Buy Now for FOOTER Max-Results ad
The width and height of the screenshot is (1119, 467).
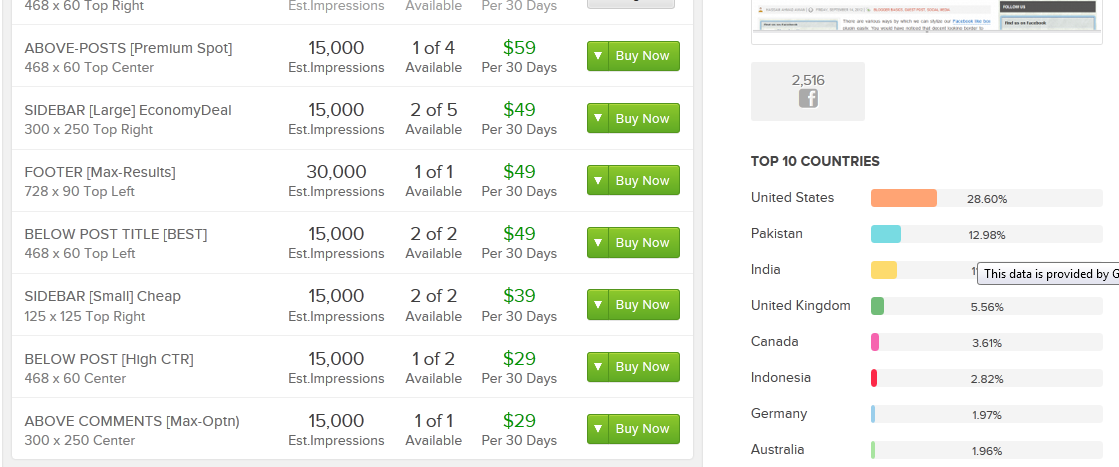[644, 181]
